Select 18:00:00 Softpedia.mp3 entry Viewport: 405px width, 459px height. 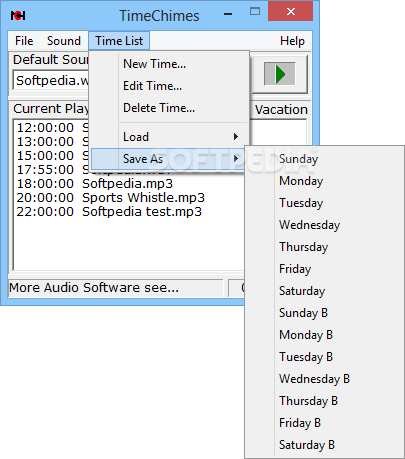tap(95, 183)
